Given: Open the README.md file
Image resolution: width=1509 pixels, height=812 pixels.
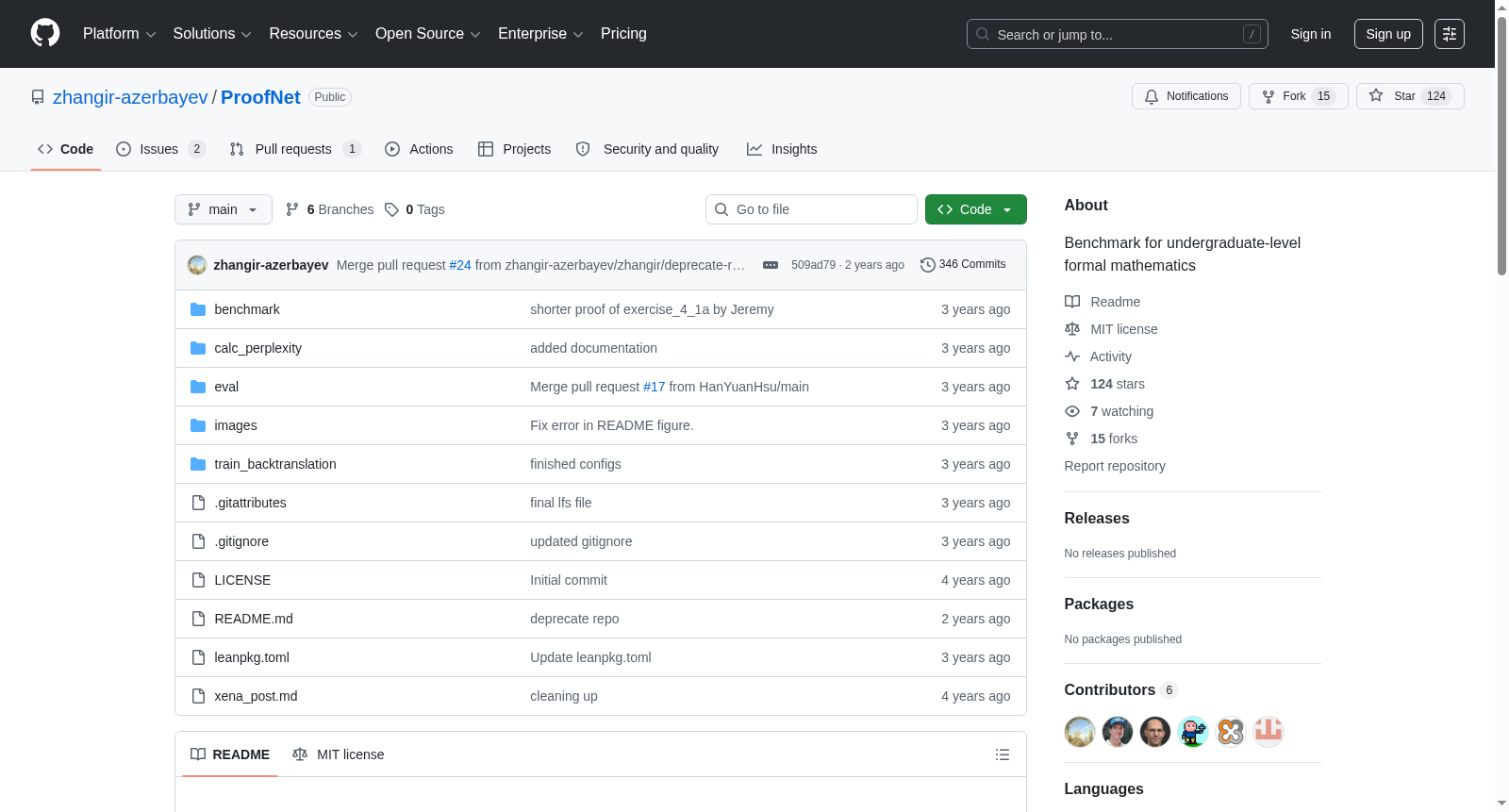Looking at the screenshot, I should point(254,619).
